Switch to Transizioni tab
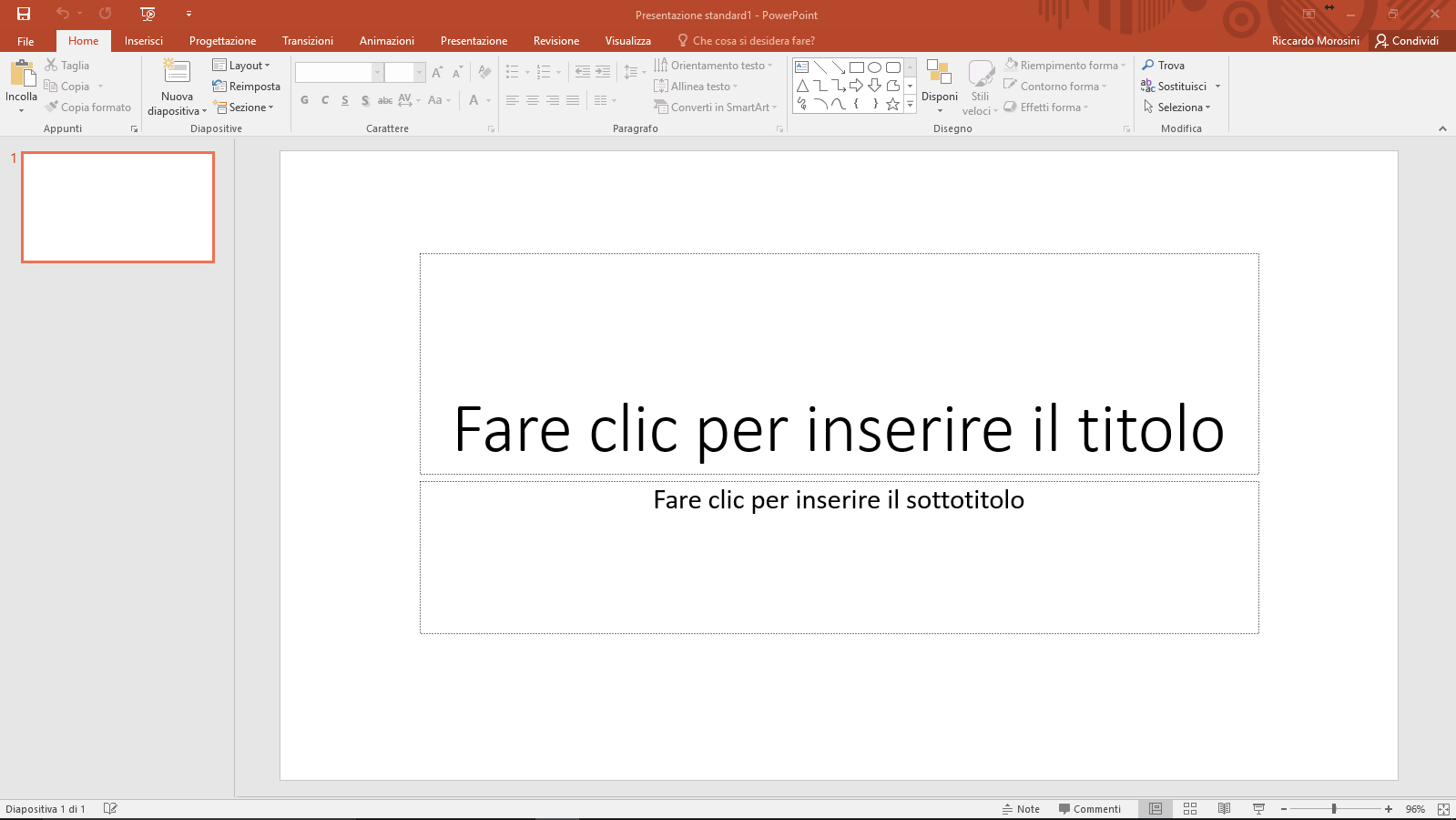The width and height of the screenshot is (1456, 820). [x=308, y=41]
